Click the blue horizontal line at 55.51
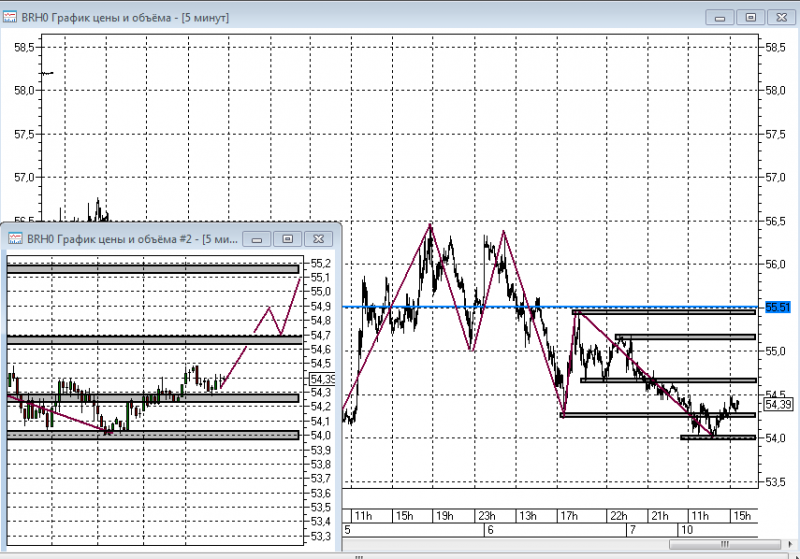The image size is (800, 559). click(x=551, y=307)
